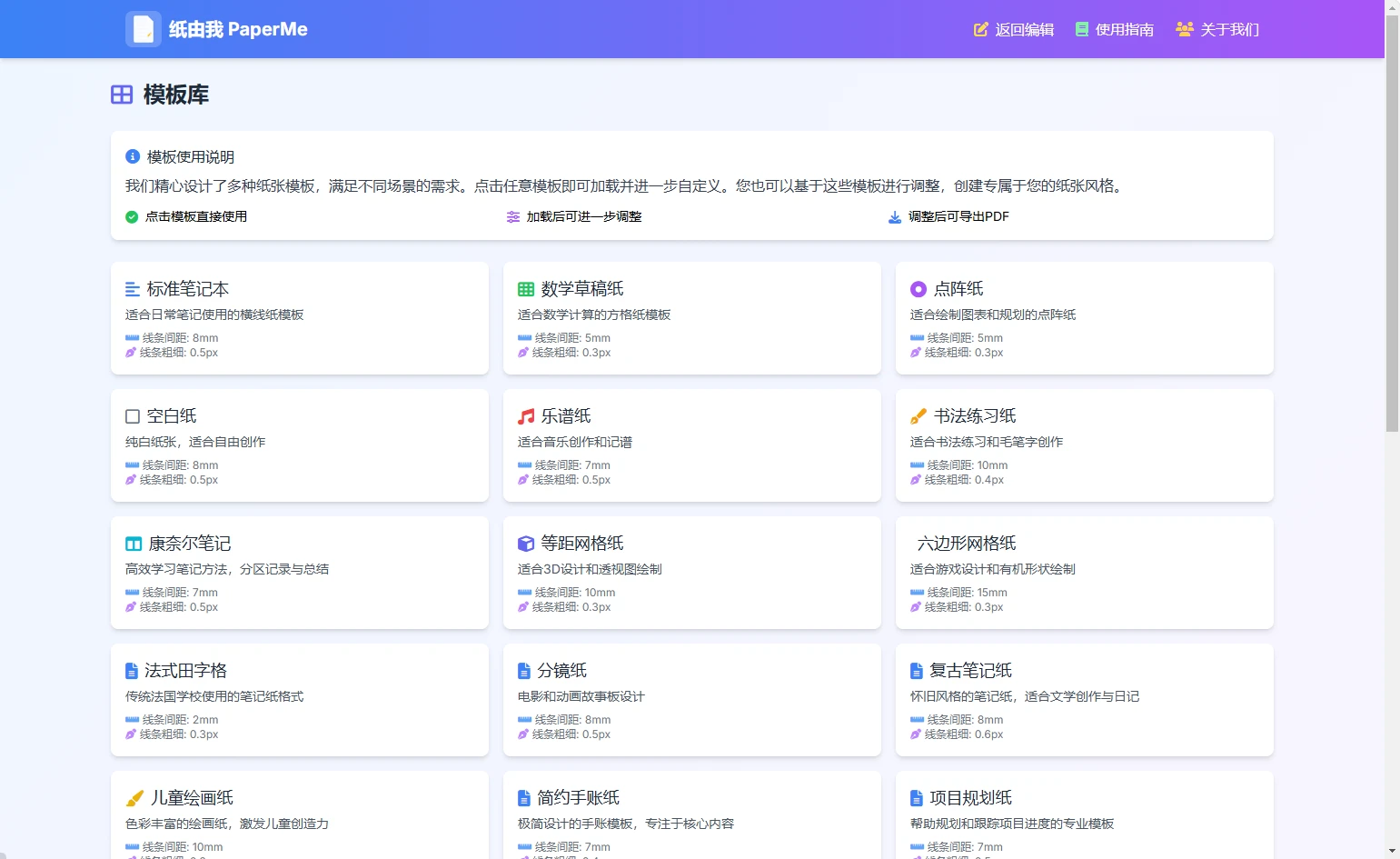
Task: Open 使用指南 in the top navigation
Action: click(x=1115, y=29)
